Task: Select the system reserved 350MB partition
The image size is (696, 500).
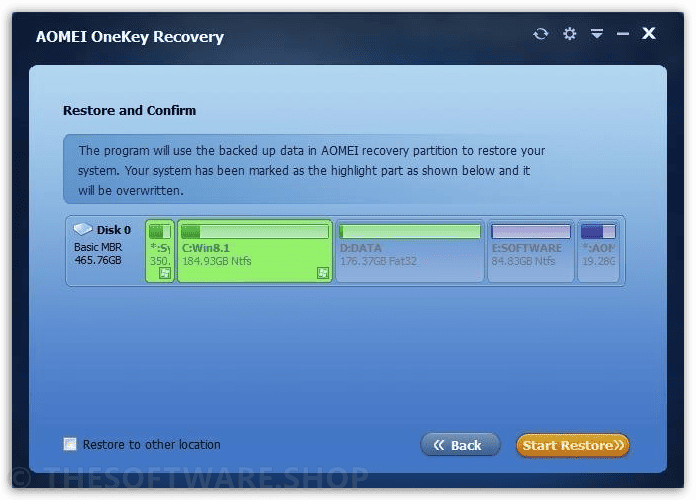Action: 160,251
